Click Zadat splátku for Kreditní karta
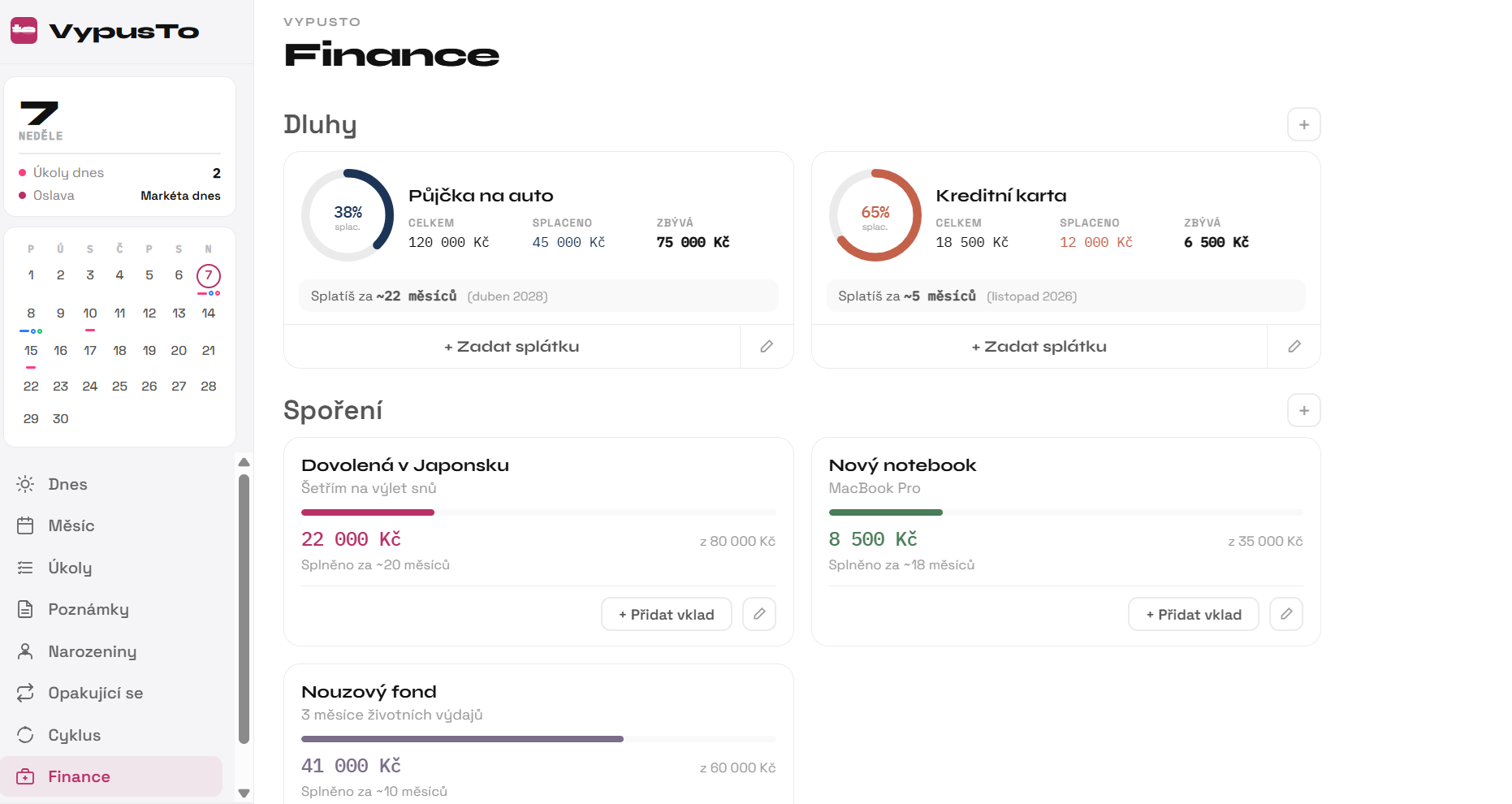Screen dimensions: 1512x804 click(x=1039, y=347)
